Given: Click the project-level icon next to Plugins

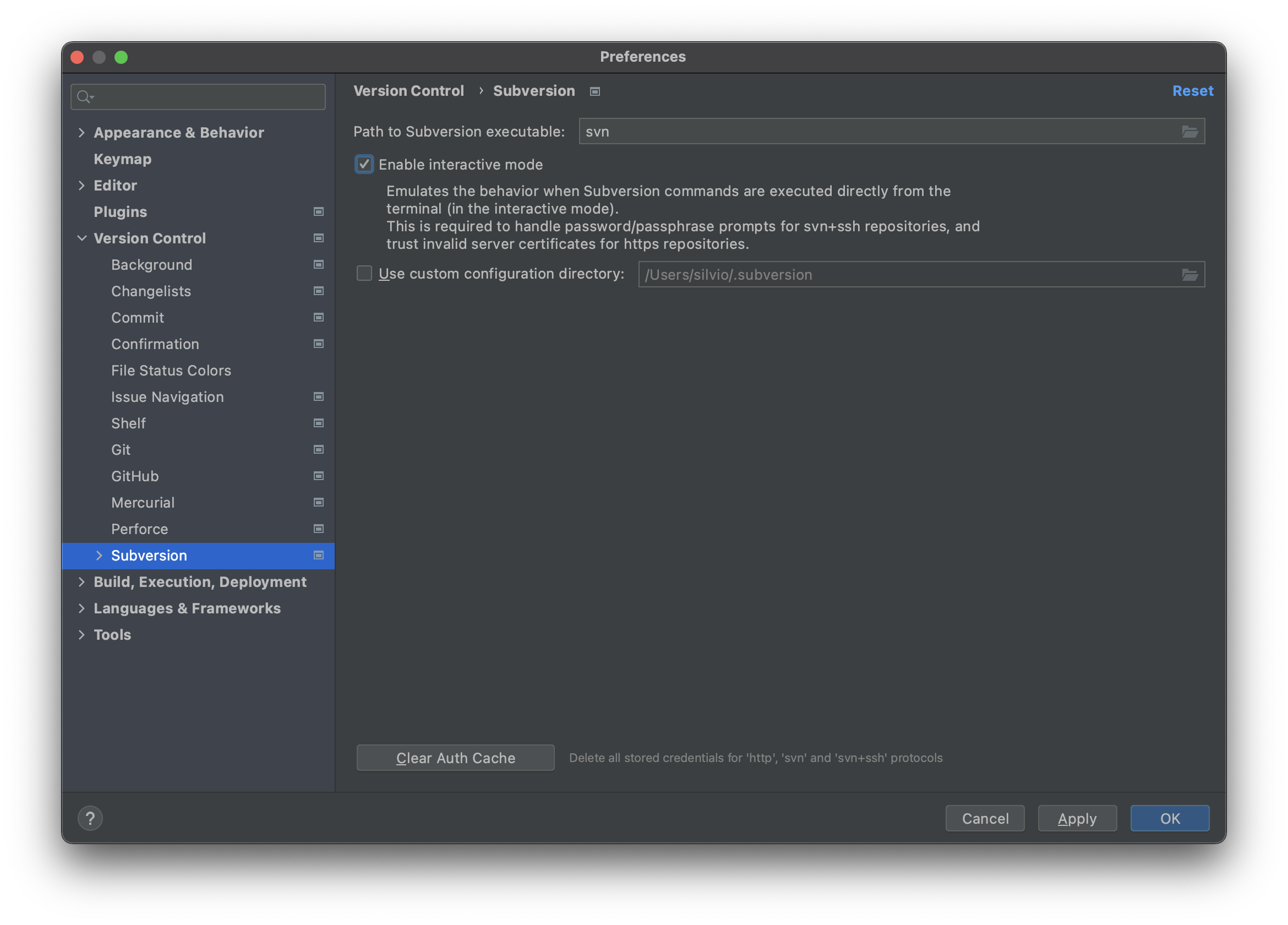Looking at the screenshot, I should [x=319, y=212].
